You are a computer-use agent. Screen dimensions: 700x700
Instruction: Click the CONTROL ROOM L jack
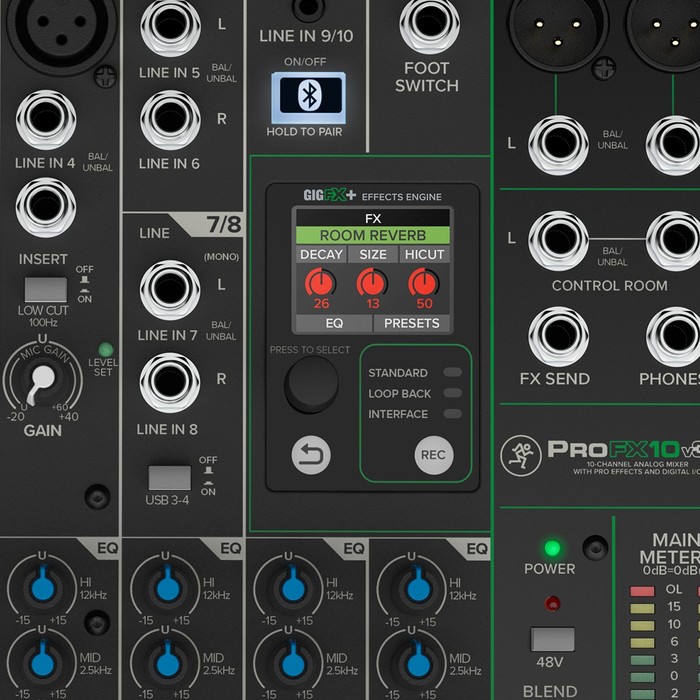(558, 241)
